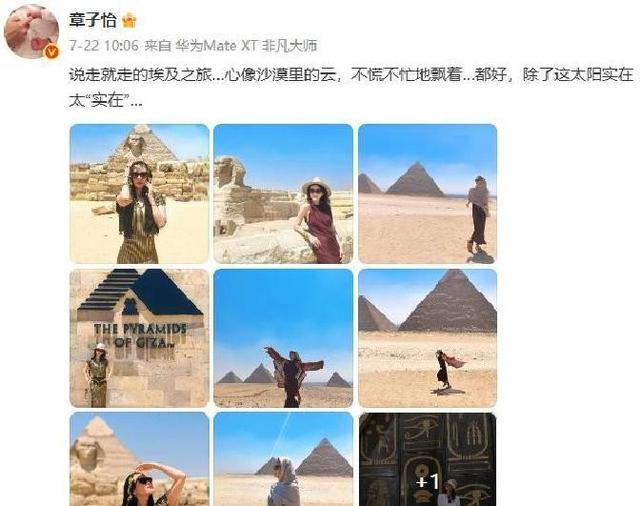The width and height of the screenshot is (640, 506).
Task: Open the +1 hieroglyph door photo
Action: pyautogui.click(x=427, y=459)
